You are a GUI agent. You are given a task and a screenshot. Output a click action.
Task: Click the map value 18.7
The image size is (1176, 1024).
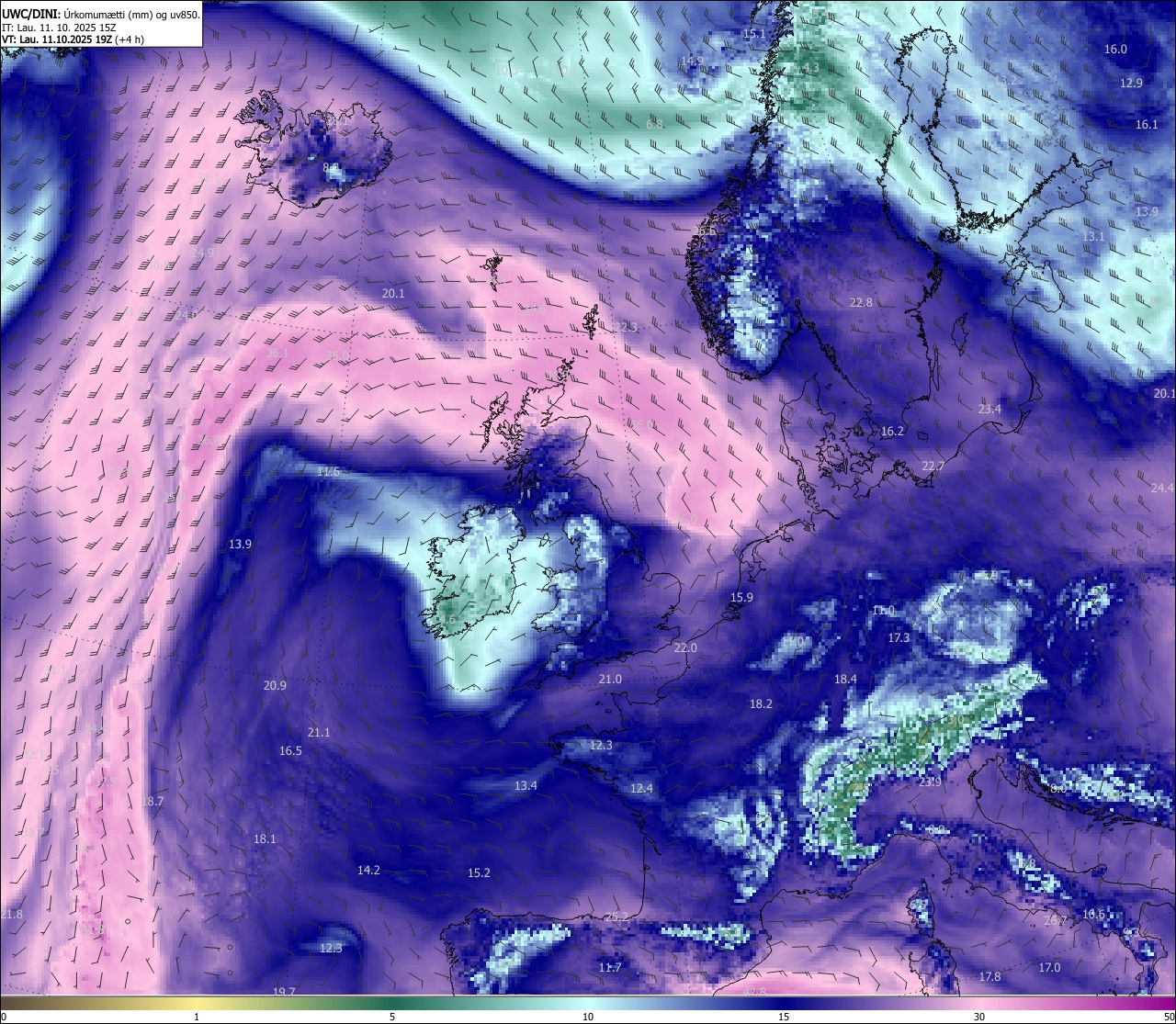click(153, 802)
